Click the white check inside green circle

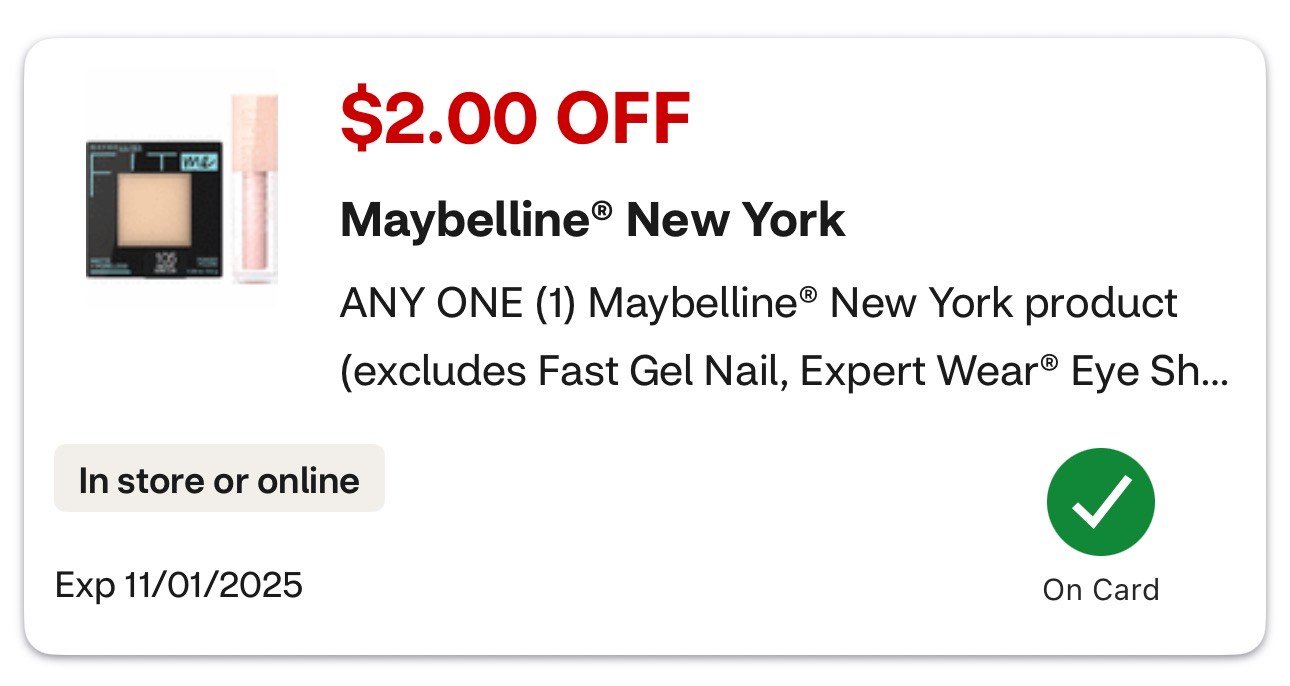pyautogui.click(x=1100, y=502)
